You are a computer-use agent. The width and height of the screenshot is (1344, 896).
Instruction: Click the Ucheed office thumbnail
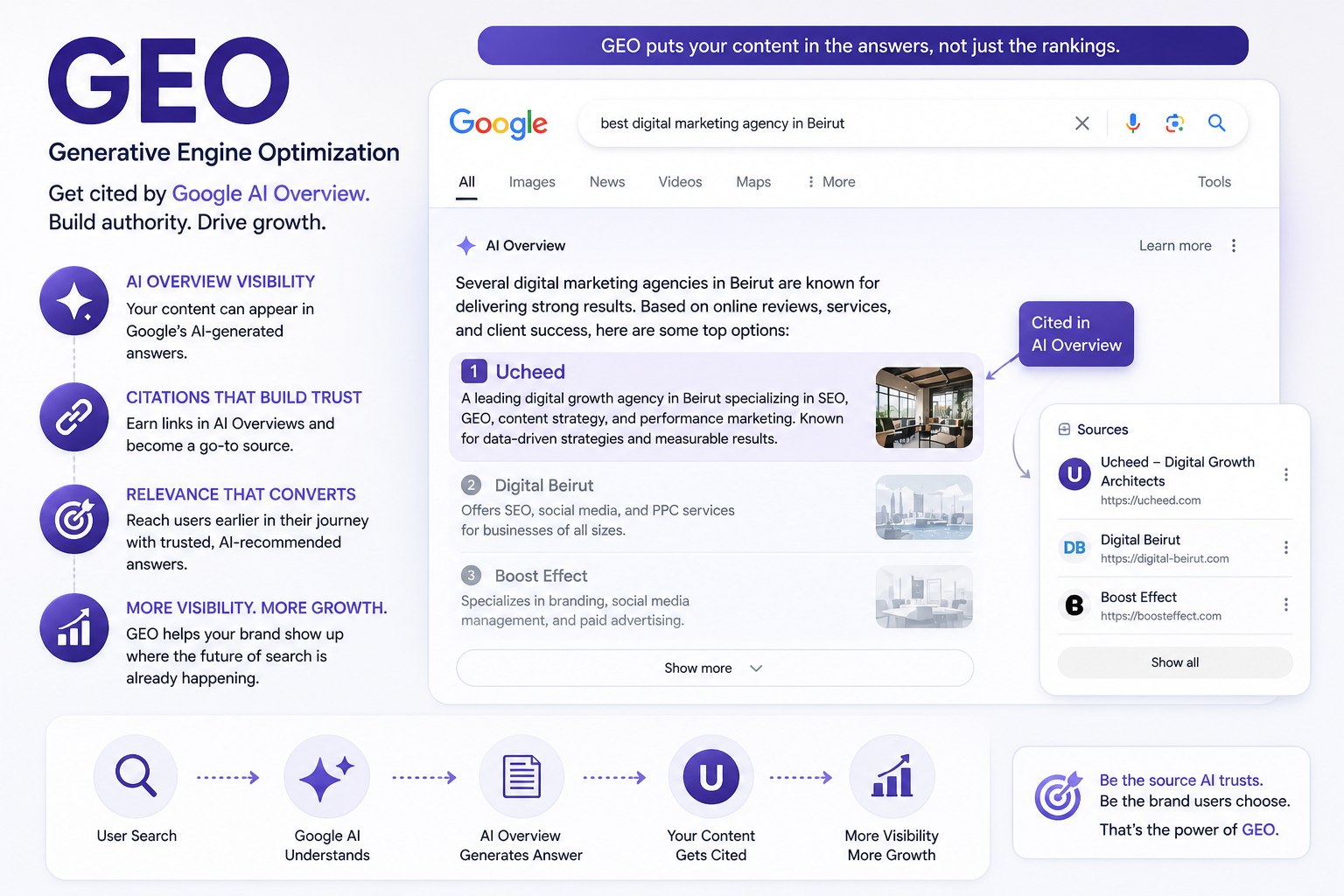924,408
